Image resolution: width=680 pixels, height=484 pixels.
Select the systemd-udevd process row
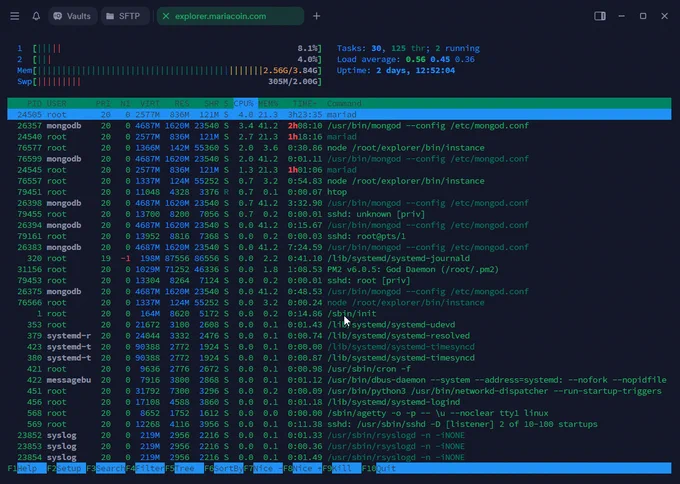point(339,325)
